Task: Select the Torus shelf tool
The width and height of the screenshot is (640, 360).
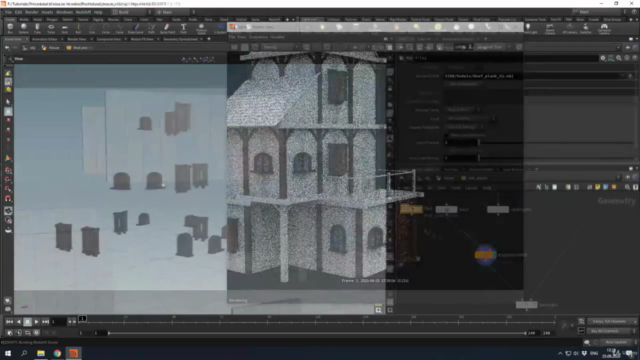Action: coord(51,28)
